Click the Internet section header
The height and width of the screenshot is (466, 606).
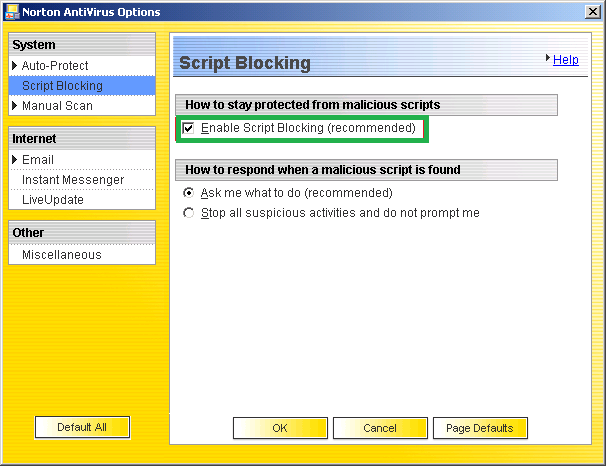(x=82, y=138)
